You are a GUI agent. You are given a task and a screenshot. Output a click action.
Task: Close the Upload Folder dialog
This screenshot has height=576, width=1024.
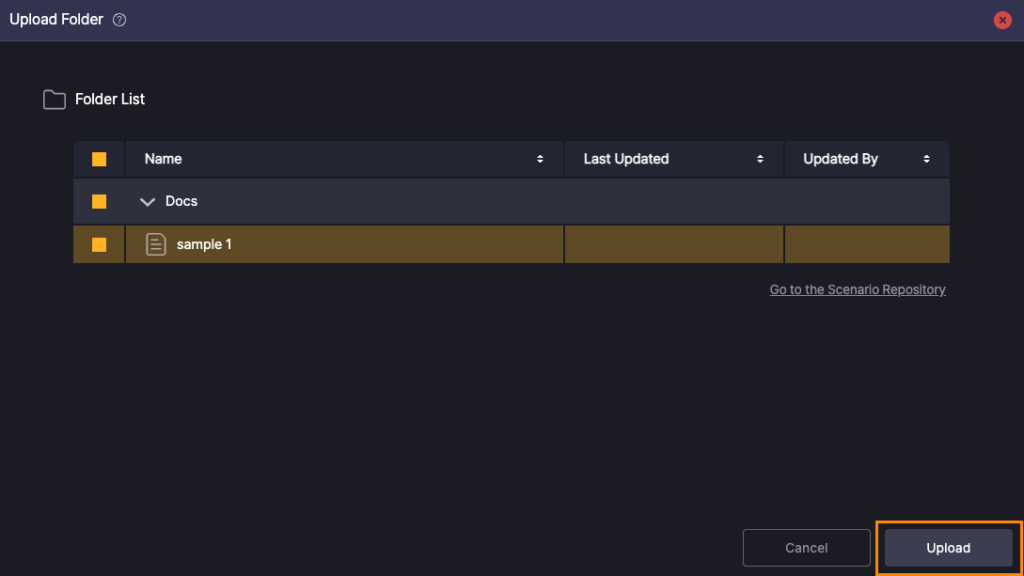1002,20
